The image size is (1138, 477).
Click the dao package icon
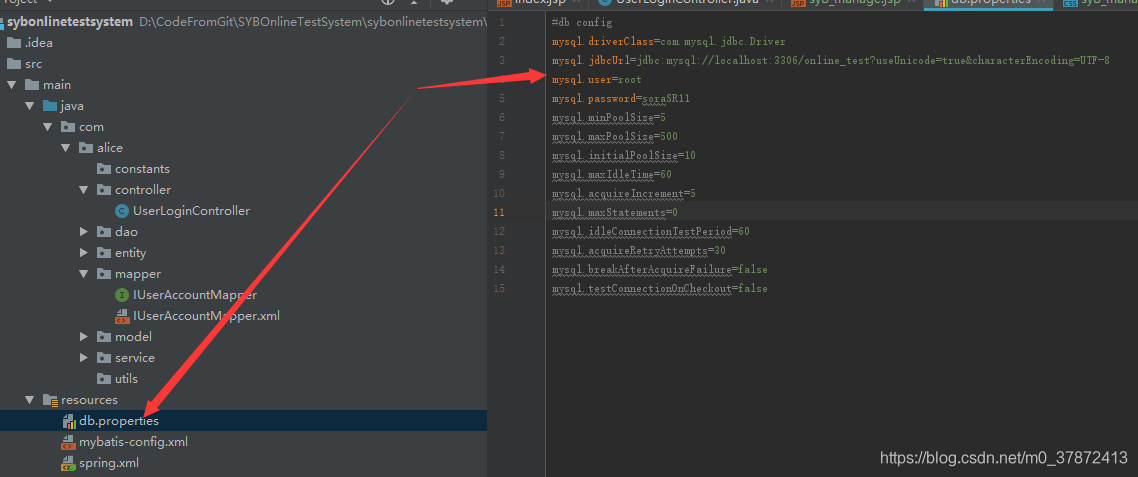pyautogui.click(x=104, y=232)
